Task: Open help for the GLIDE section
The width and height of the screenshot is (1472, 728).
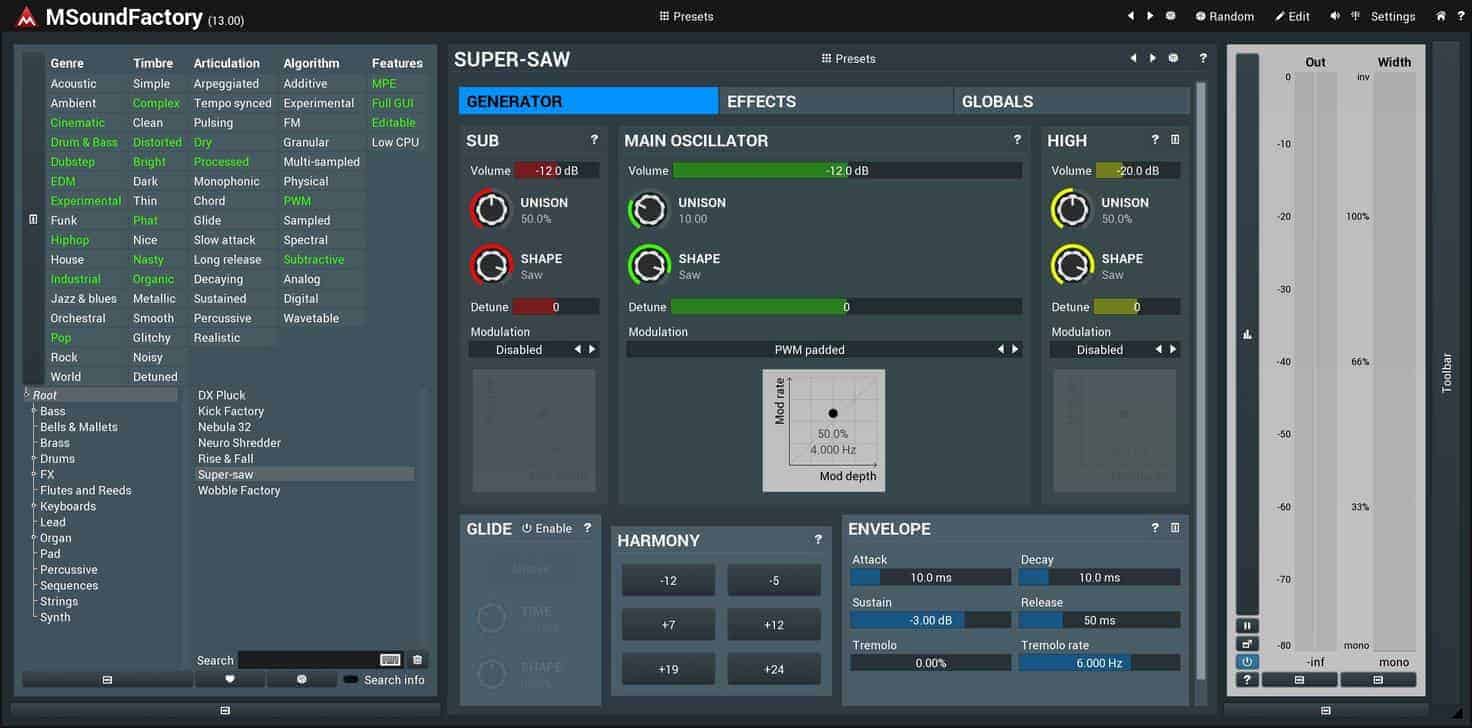Action: [x=587, y=528]
